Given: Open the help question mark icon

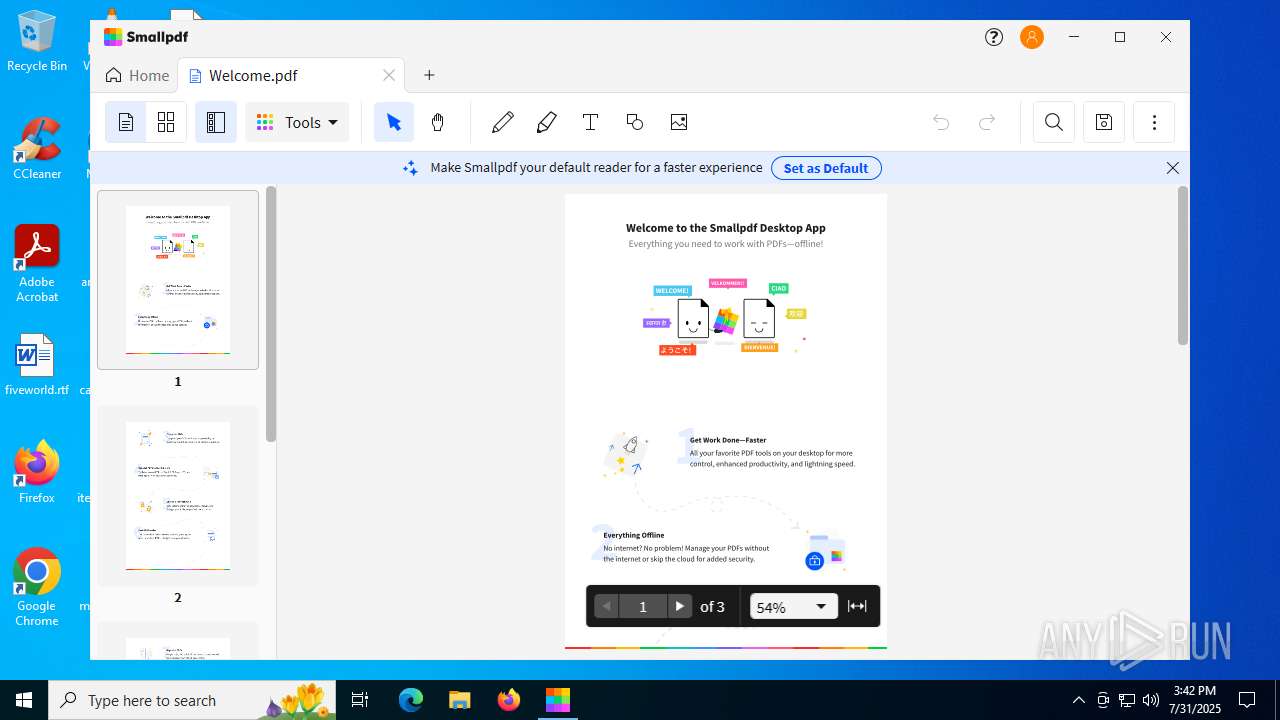Looking at the screenshot, I should click(994, 37).
